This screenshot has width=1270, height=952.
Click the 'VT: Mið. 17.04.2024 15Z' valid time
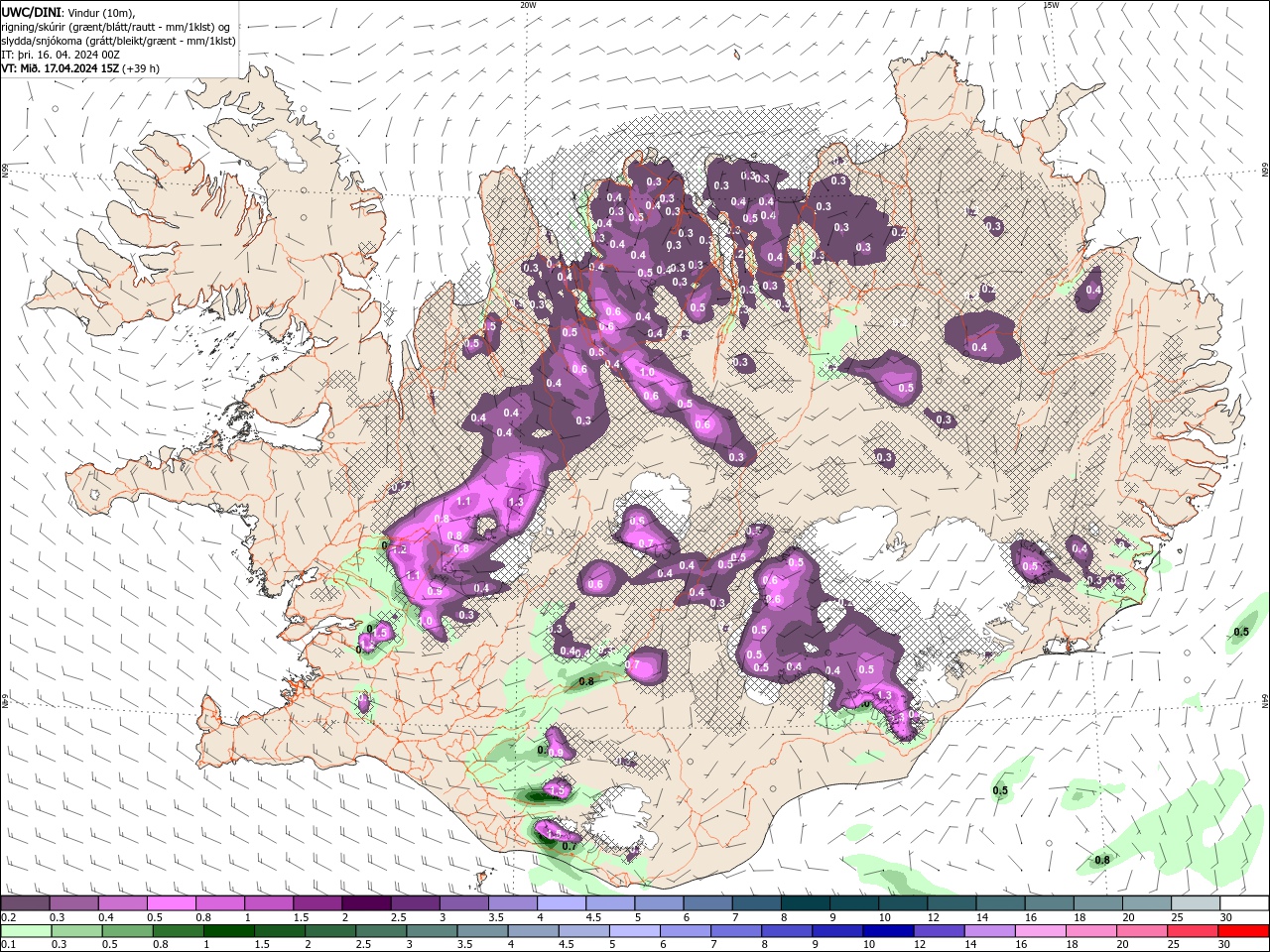pos(61,68)
